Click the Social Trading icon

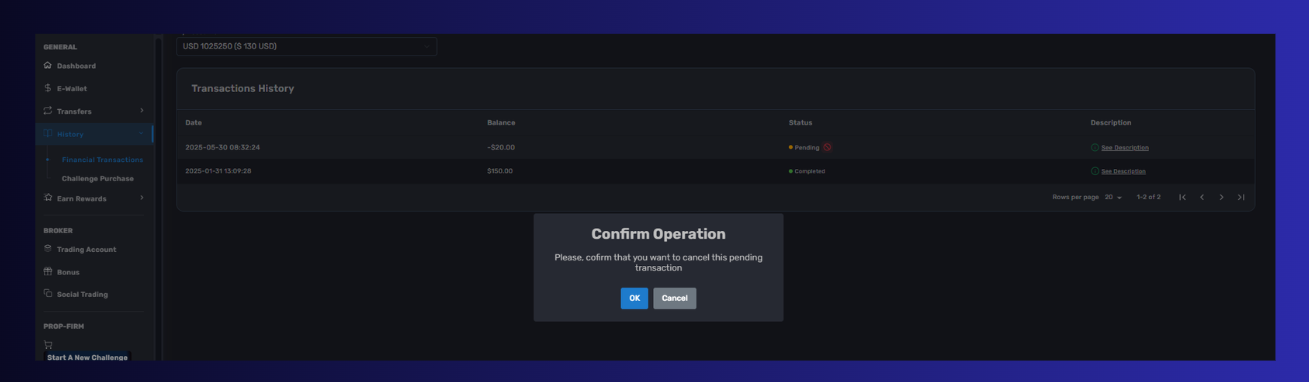coord(47,294)
